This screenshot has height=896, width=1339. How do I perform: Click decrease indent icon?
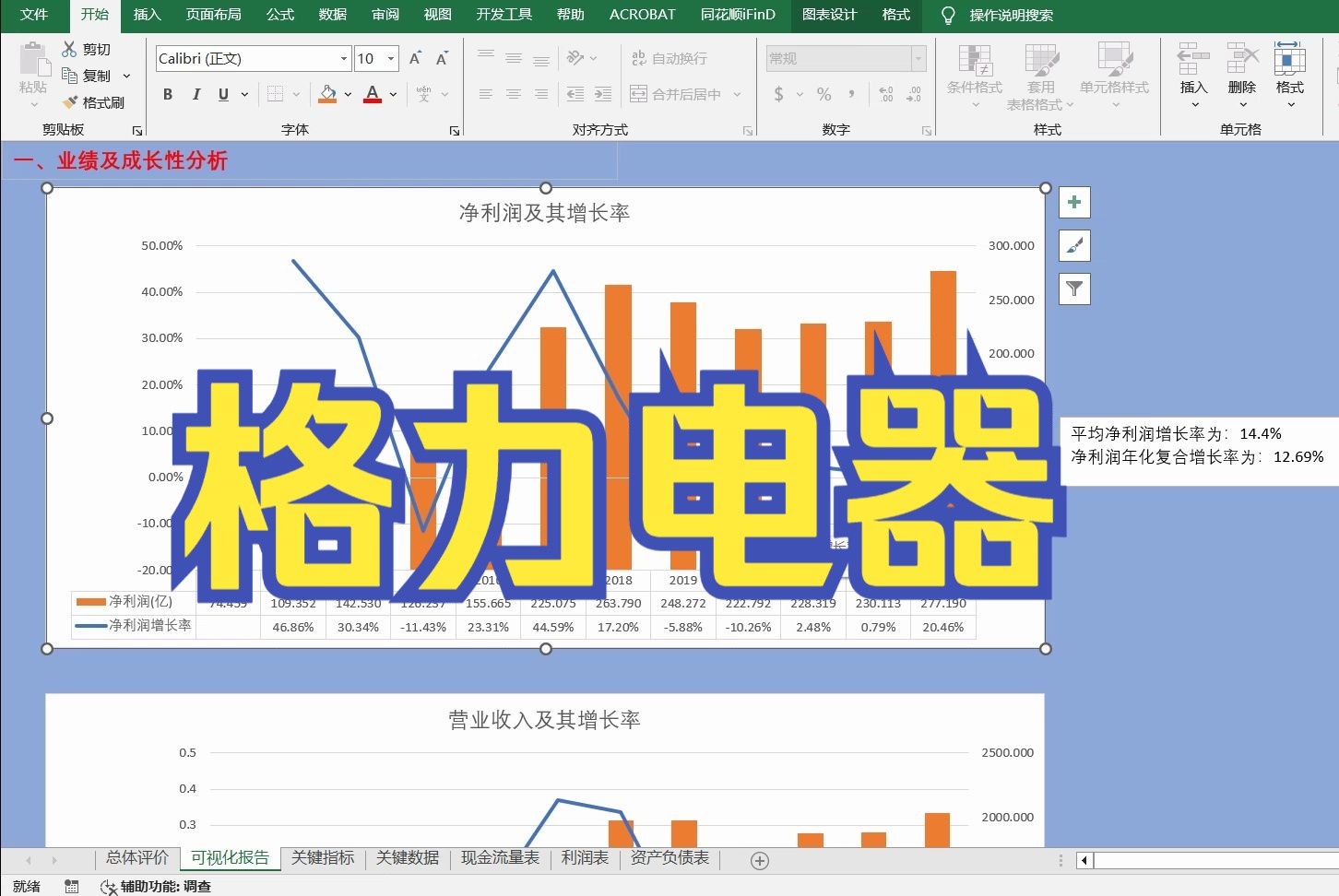point(575,94)
